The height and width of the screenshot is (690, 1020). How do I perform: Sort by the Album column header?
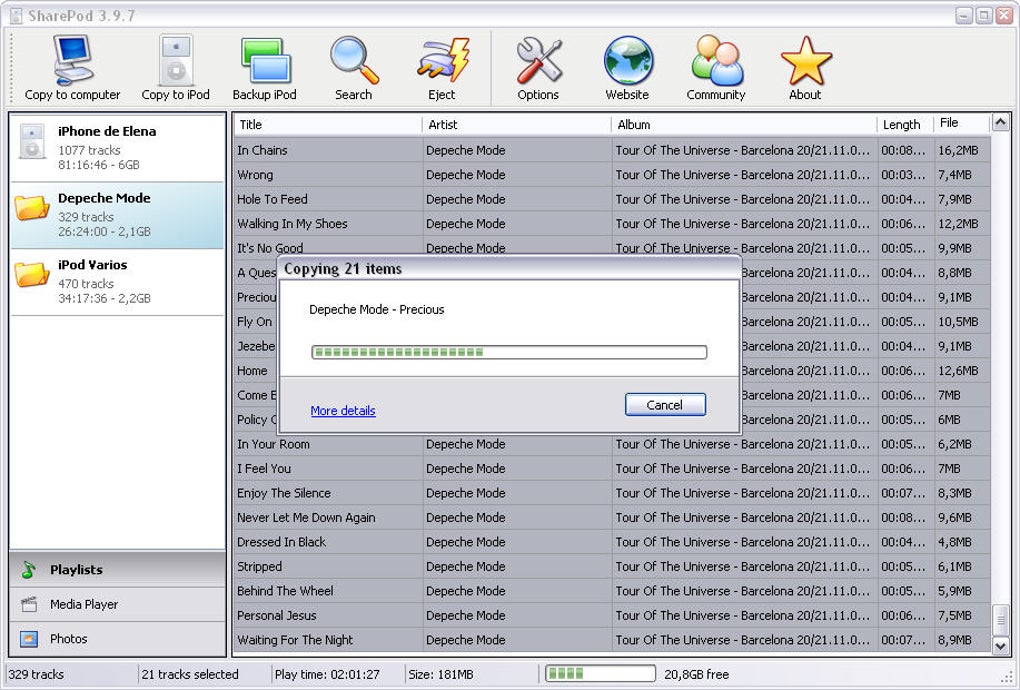(744, 124)
